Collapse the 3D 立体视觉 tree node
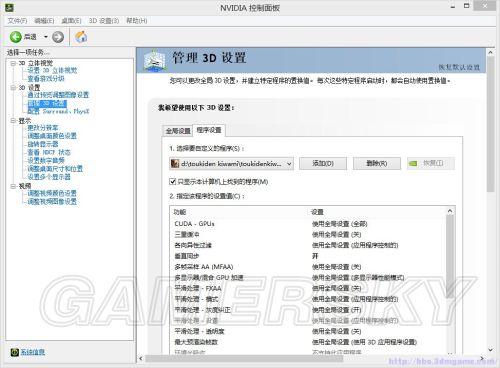This screenshot has width=500, height=368. click(13, 63)
